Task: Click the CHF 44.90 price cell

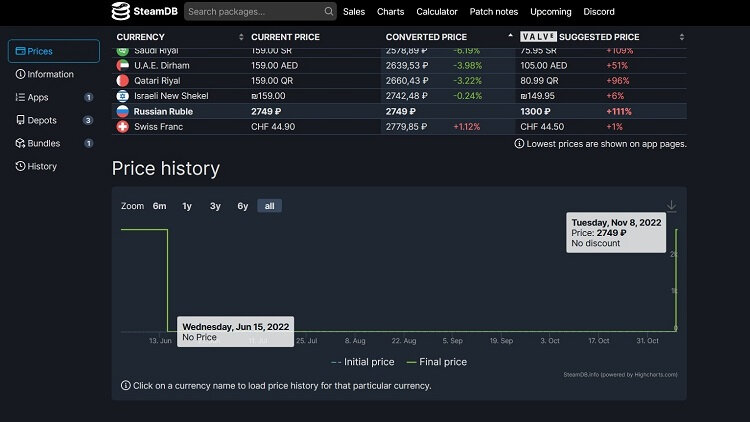Action: tap(273, 127)
